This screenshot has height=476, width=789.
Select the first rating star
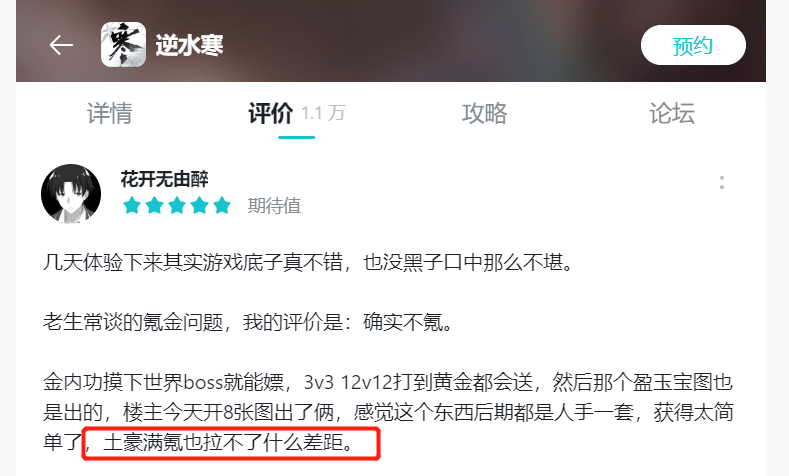(x=132, y=205)
